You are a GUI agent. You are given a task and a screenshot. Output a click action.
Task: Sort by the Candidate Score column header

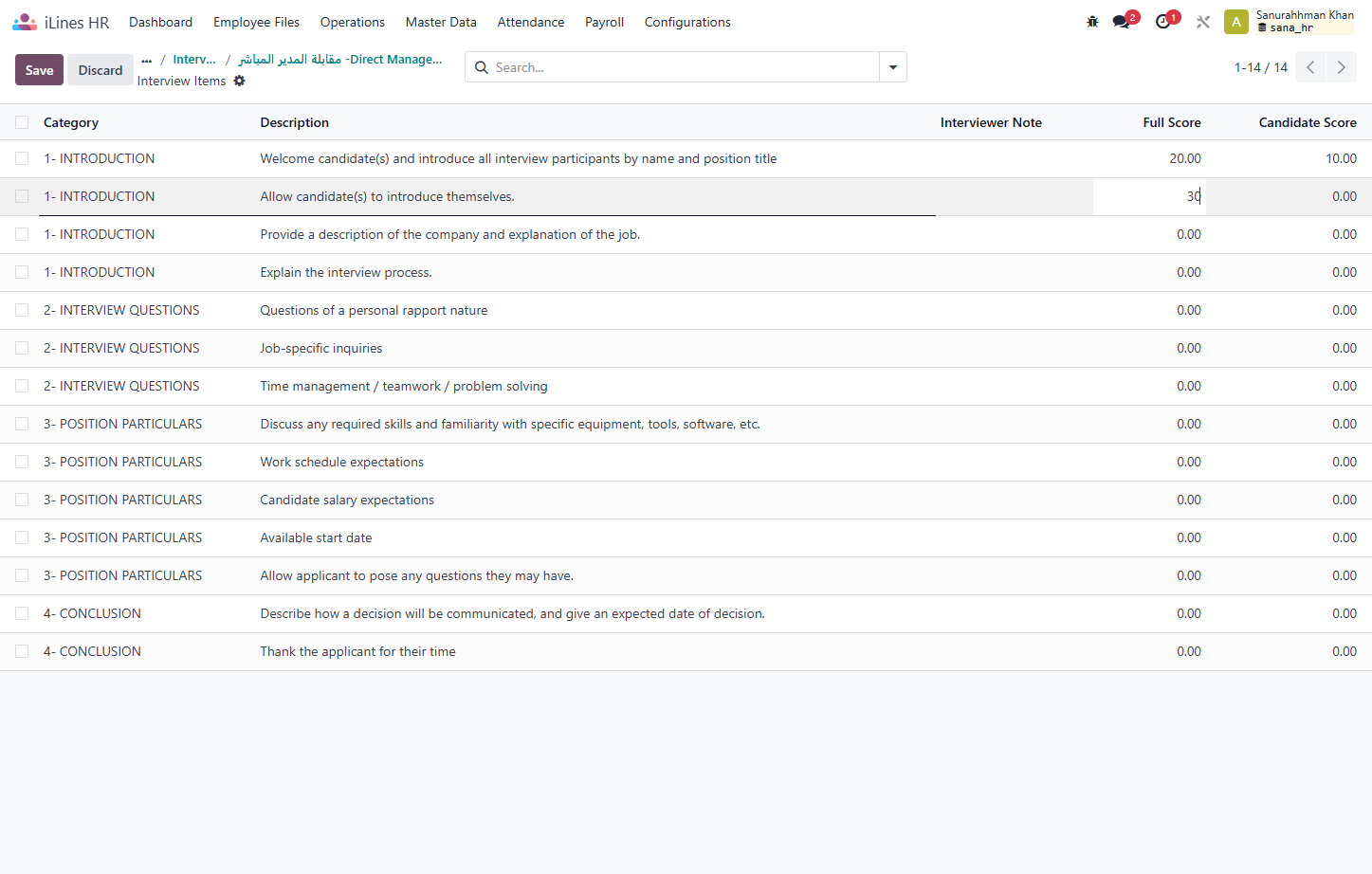1308,122
